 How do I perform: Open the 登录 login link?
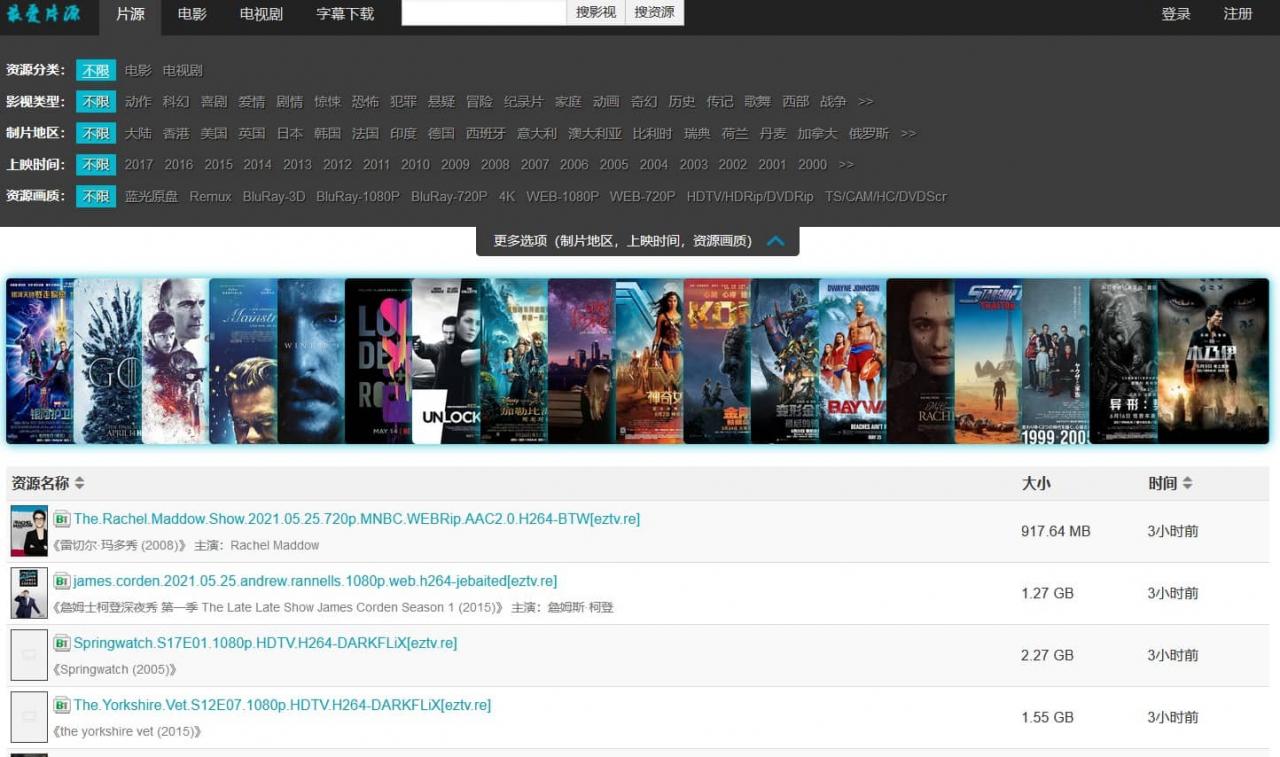(1176, 14)
